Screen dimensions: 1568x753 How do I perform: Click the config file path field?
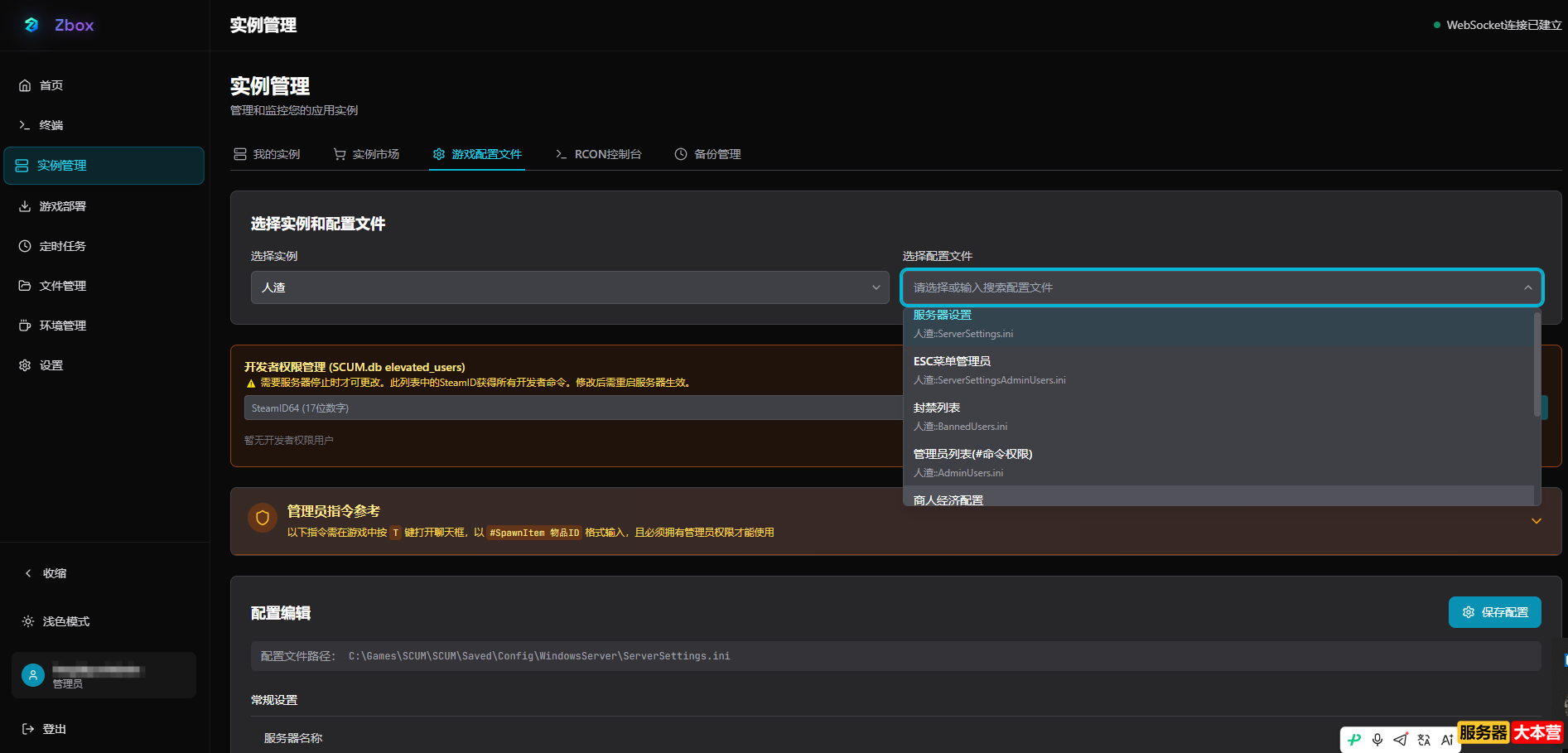[x=896, y=656]
